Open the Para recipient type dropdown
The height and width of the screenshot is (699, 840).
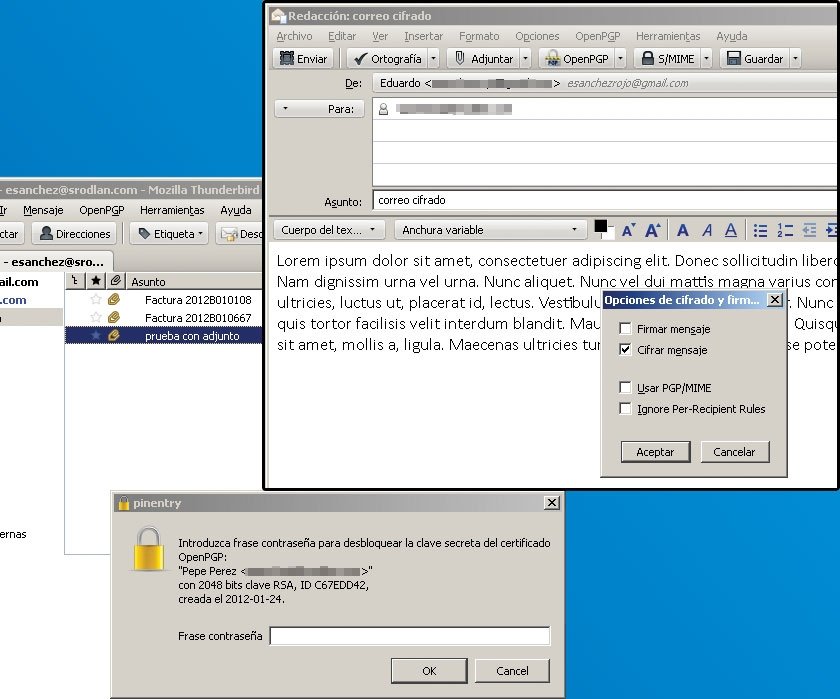pos(319,109)
